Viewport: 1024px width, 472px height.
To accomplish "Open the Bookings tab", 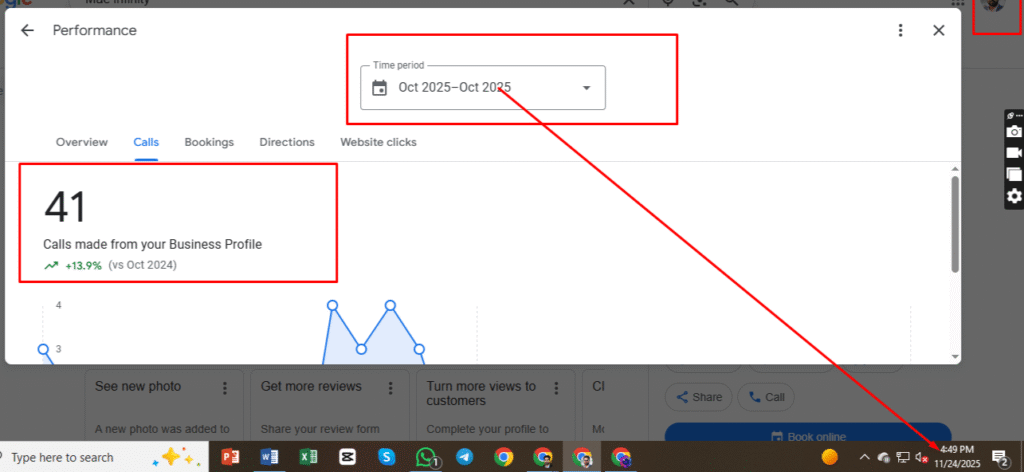I will pos(209,142).
